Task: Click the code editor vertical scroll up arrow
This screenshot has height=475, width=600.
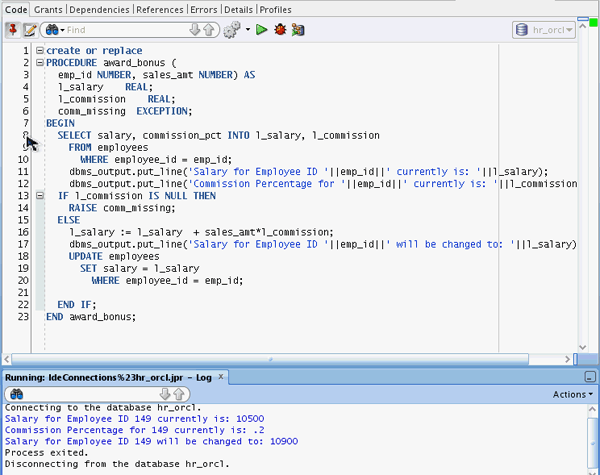Action: 583,26
